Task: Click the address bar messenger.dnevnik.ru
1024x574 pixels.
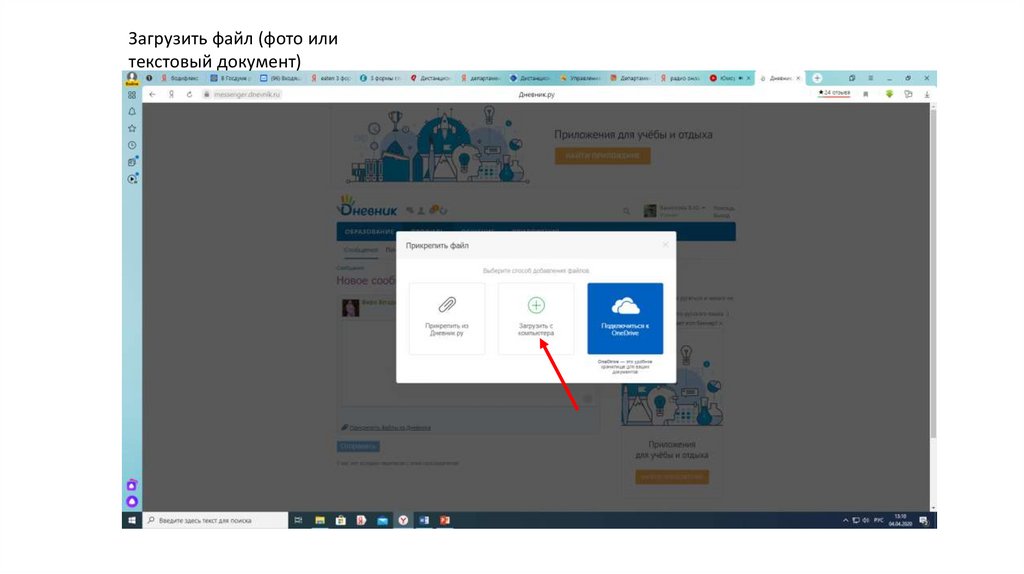Action: 247,95
